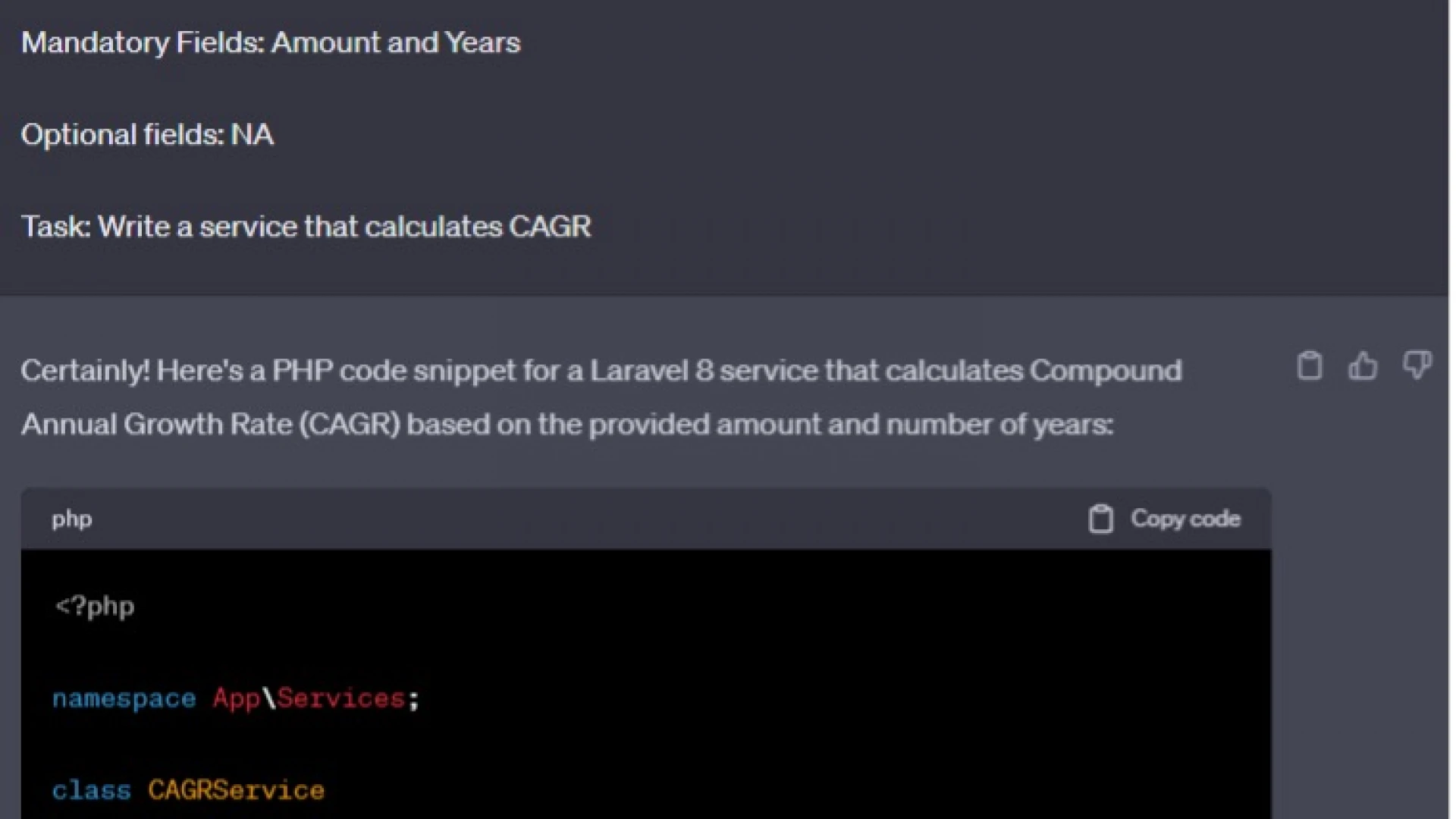Click App in the namespace line

click(236, 698)
